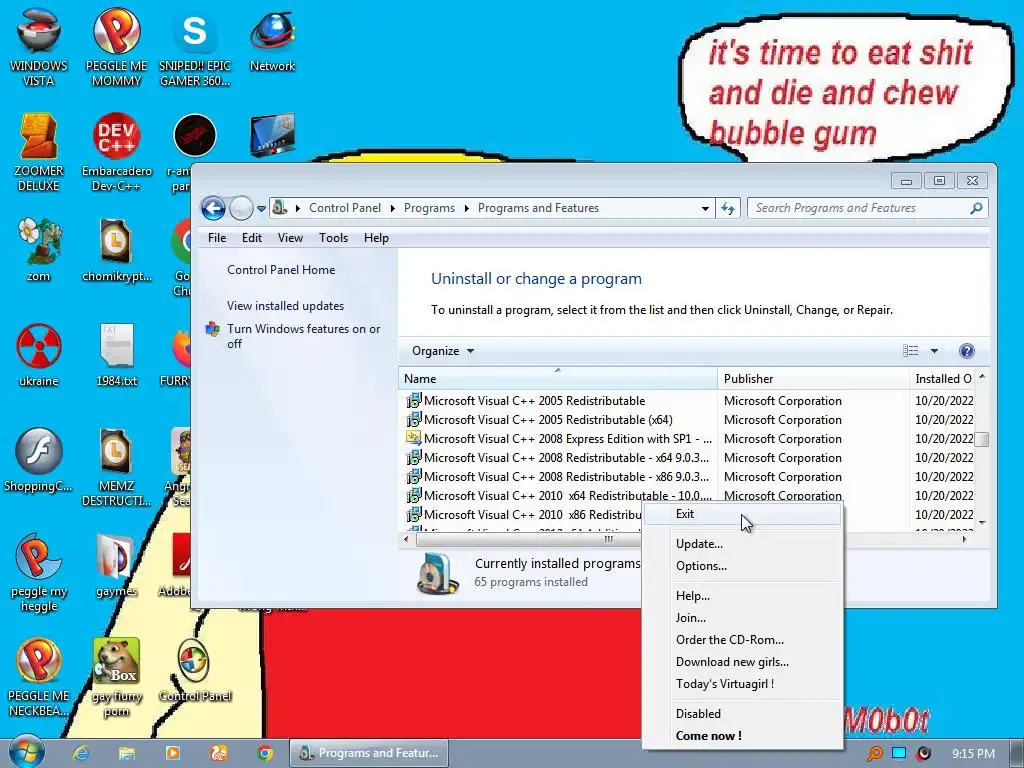Open Turn Windows features on or off
Screen dimensions: 1024x768
click(x=303, y=336)
